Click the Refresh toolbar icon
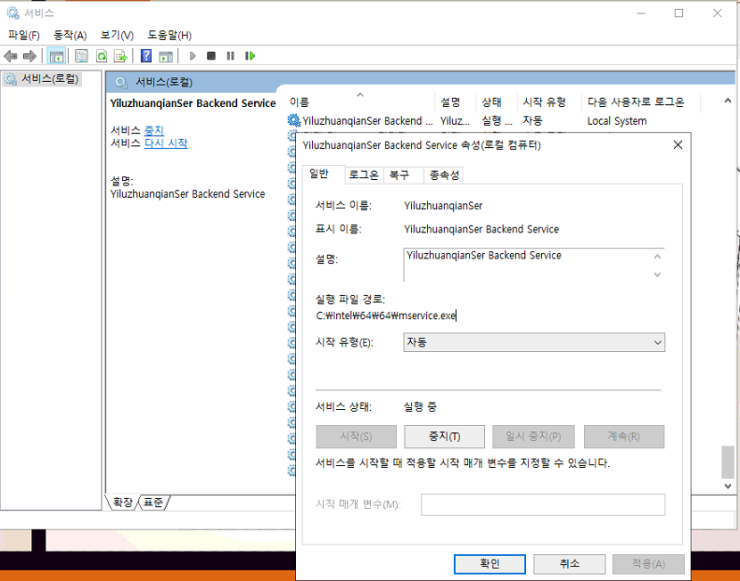 click(x=101, y=56)
